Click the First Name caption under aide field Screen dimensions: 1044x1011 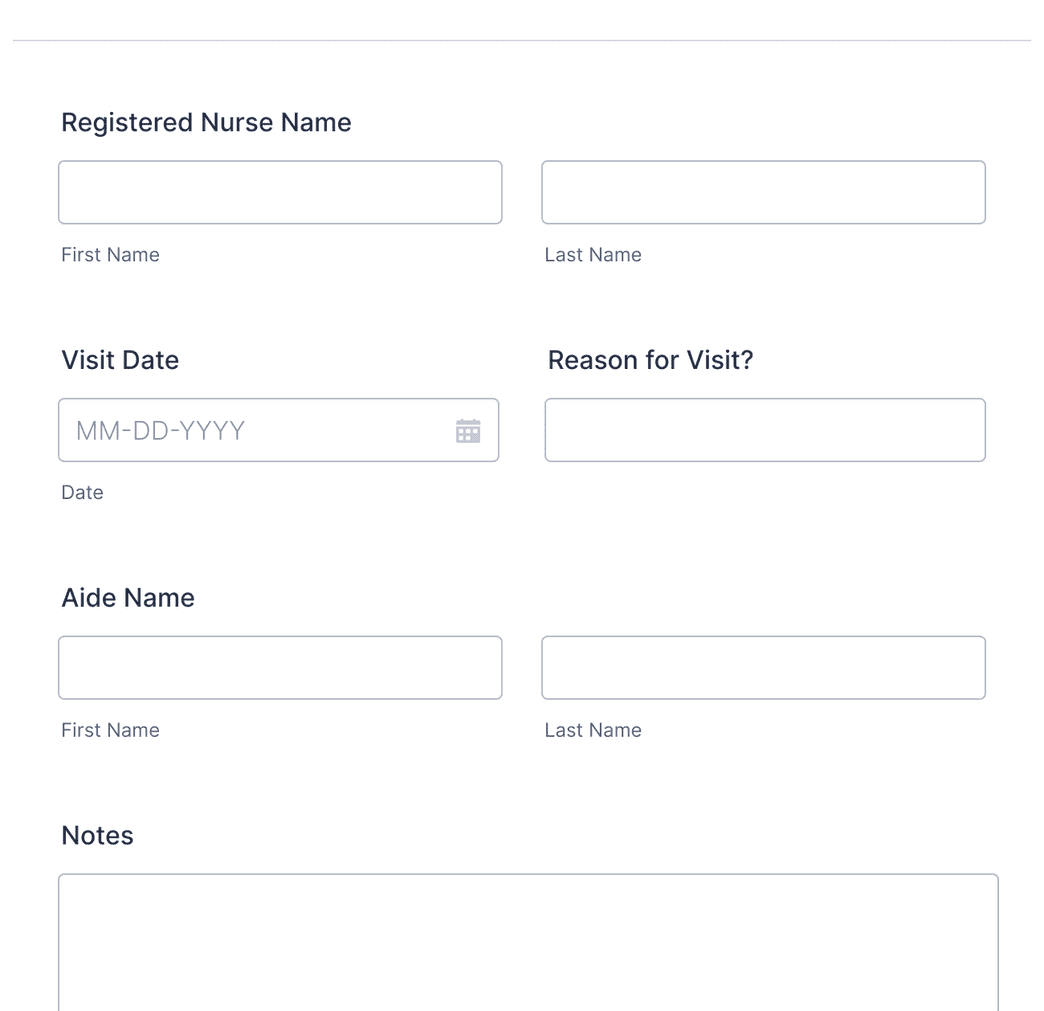[110, 730]
